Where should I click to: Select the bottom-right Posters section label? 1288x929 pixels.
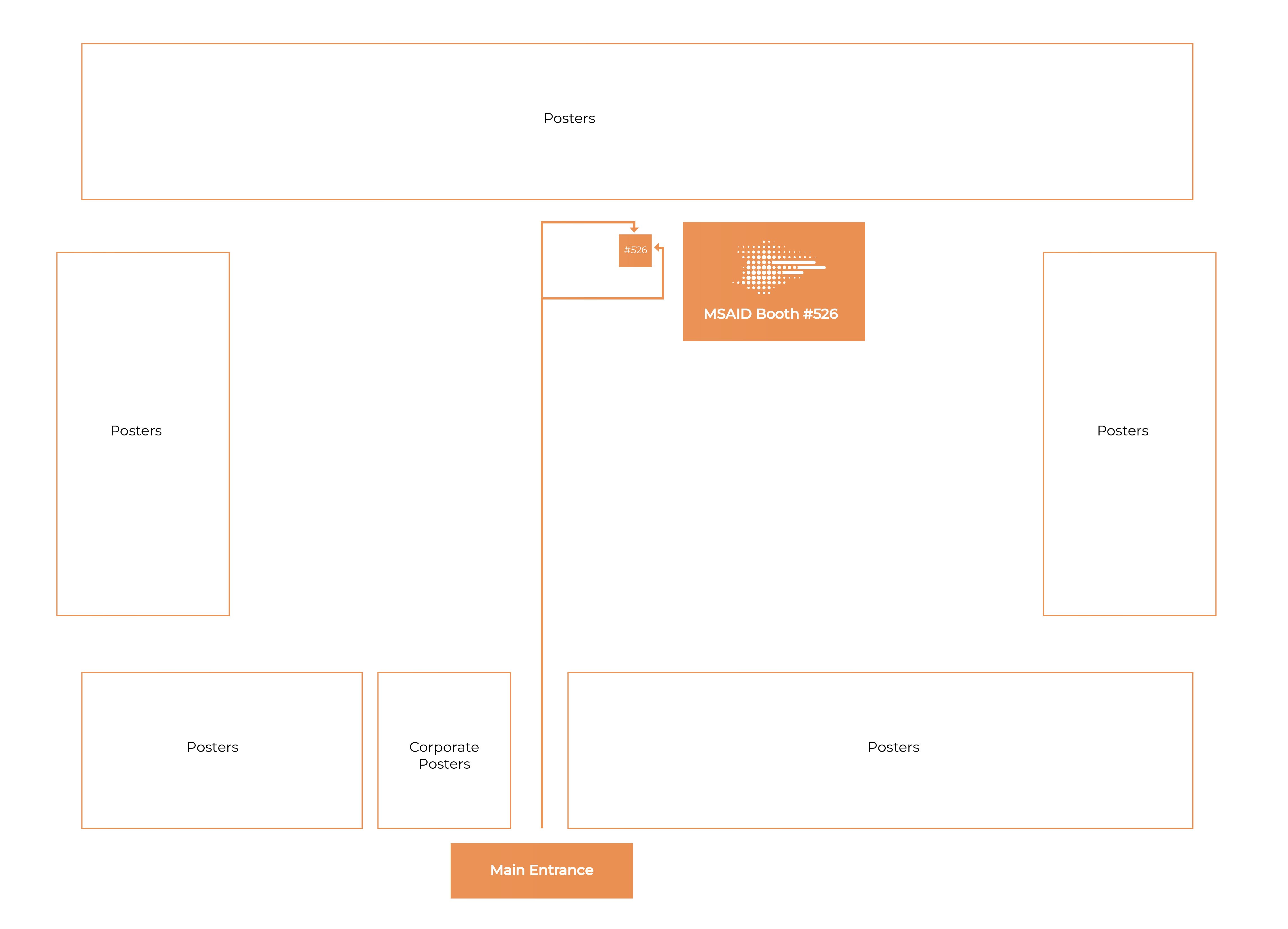[893, 747]
